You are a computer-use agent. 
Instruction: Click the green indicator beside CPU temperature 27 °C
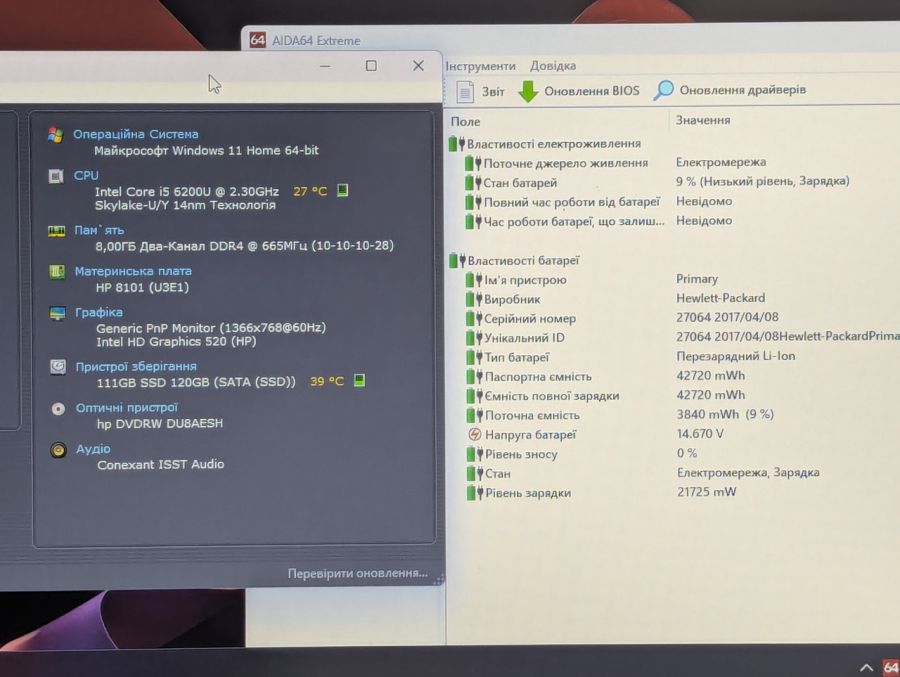coord(343,190)
